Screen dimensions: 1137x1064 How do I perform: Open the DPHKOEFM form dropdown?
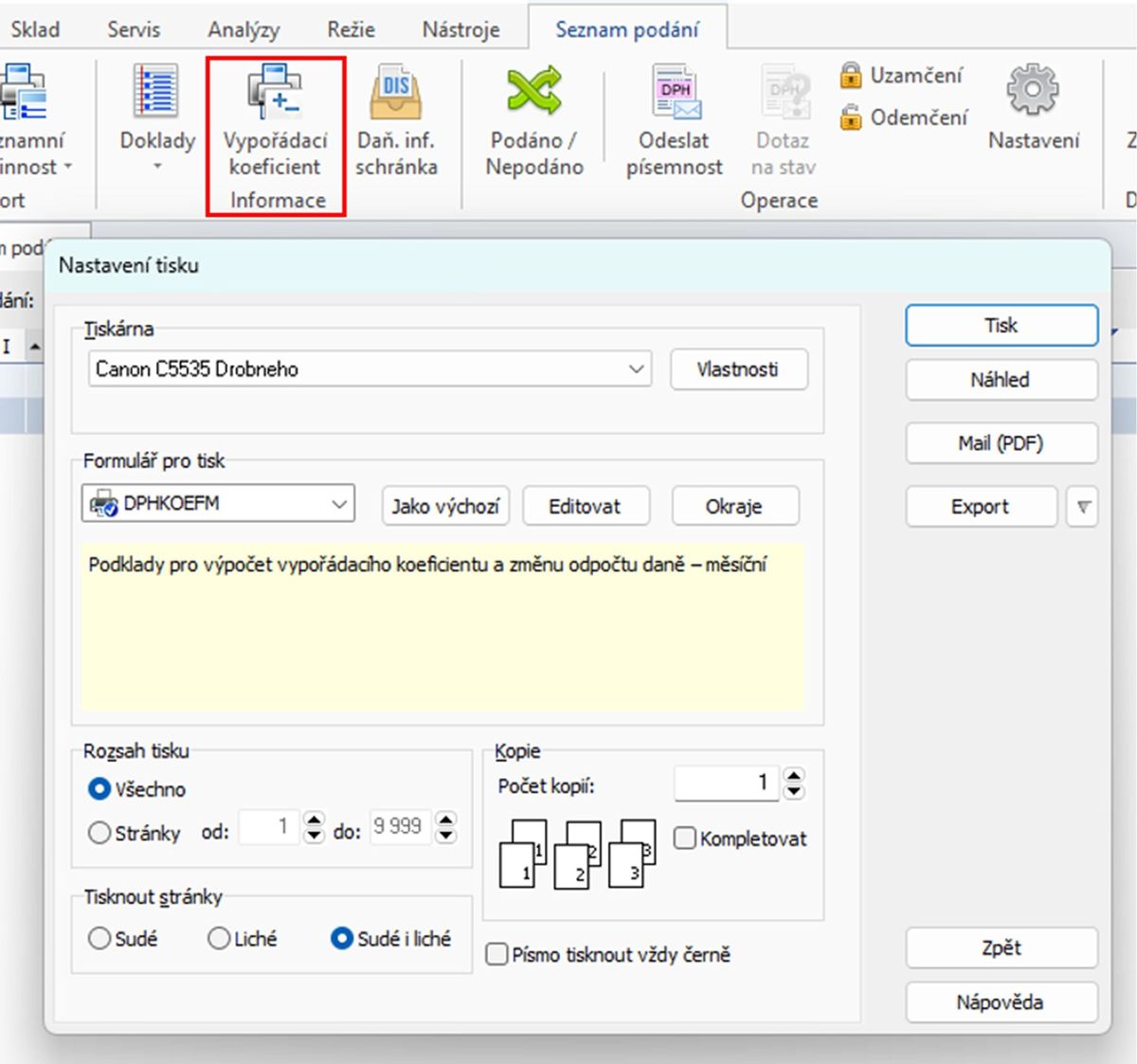[x=339, y=504]
